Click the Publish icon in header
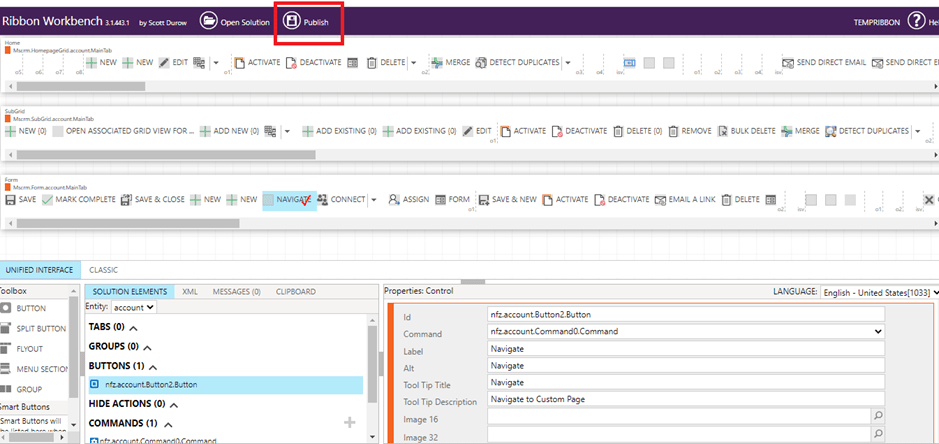This screenshot has width=939, height=444. (x=292, y=21)
